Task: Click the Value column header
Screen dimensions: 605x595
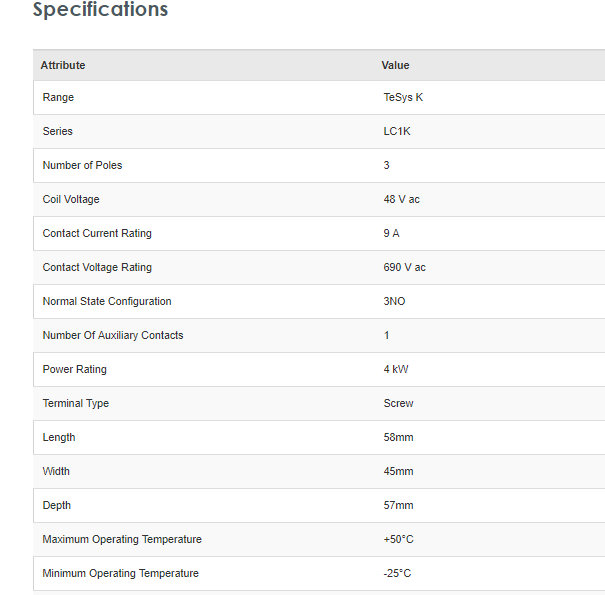Action: tap(395, 65)
